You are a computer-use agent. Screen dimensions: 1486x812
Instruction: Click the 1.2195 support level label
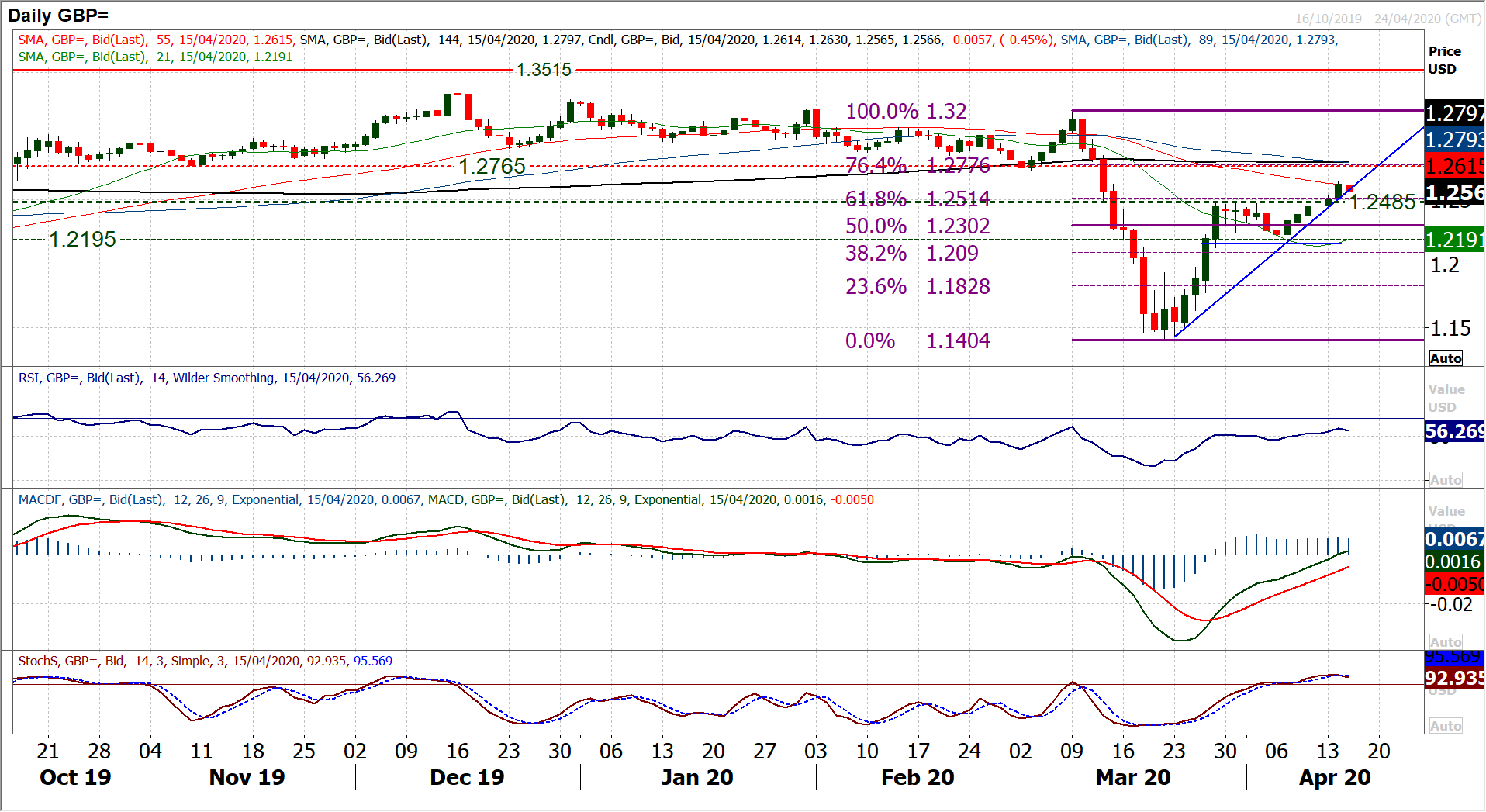pos(82,239)
